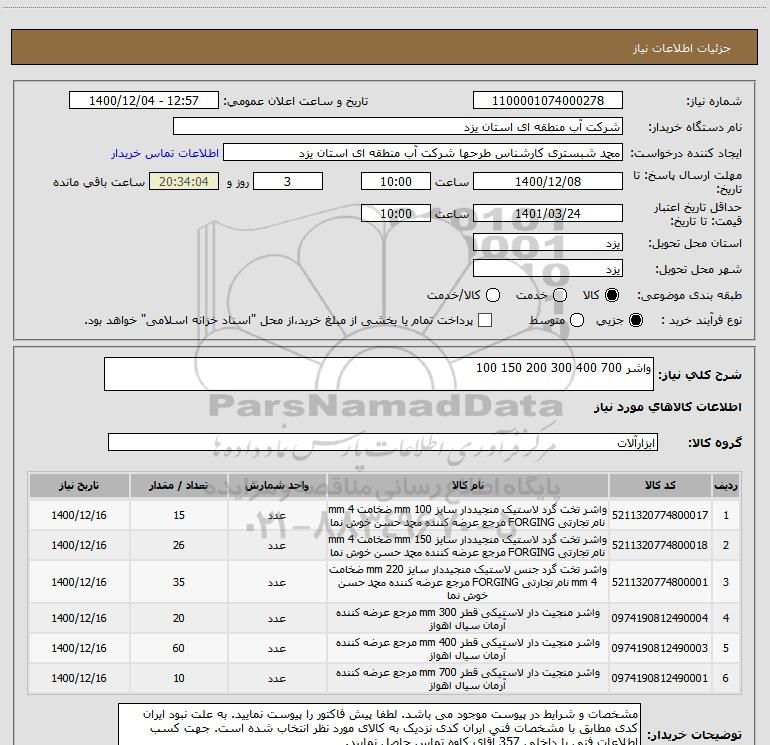This screenshot has height=745, width=770.
Task: Click quantity 20 in row 4
Action: pos(179,618)
